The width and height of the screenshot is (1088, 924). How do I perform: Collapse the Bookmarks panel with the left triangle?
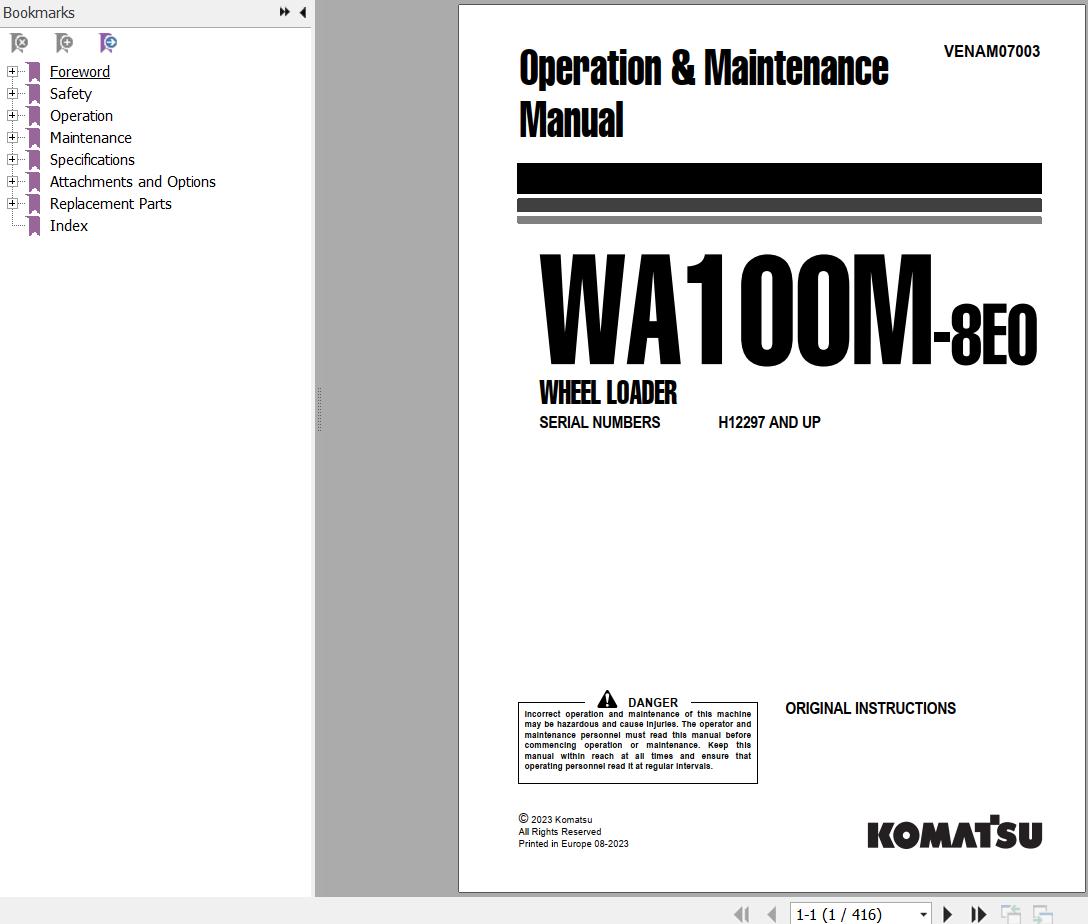(x=303, y=12)
